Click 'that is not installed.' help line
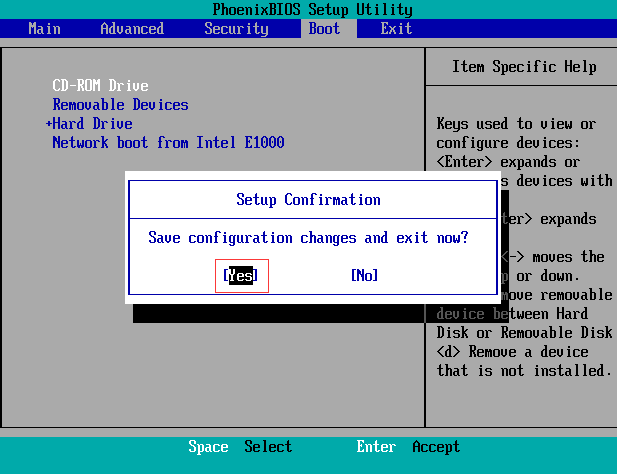Viewport: 617px width, 474px height. pos(524,370)
